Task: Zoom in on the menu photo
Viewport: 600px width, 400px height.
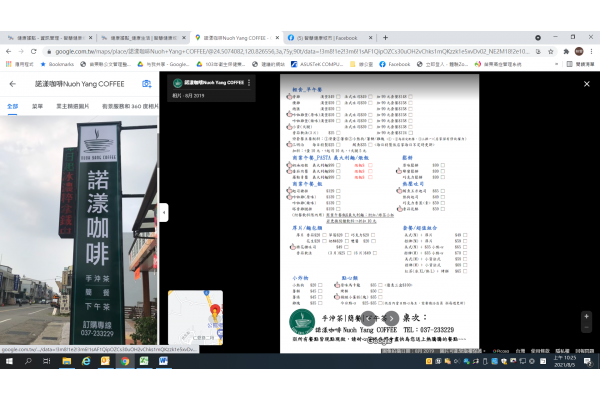Action: click(586, 317)
